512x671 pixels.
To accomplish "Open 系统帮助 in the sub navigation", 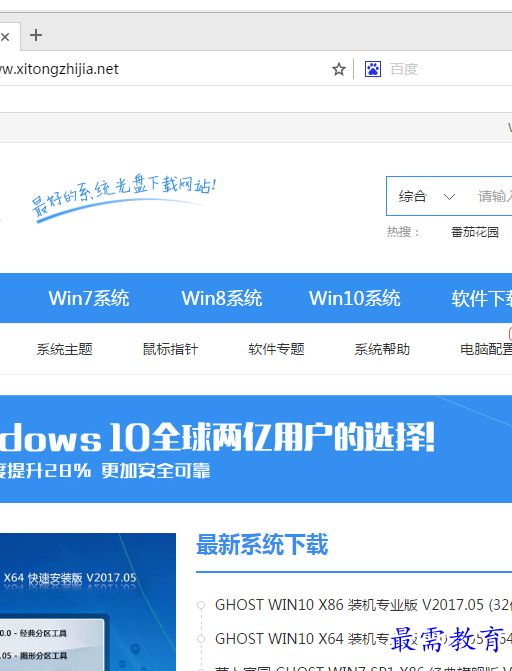I will pos(382,349).
